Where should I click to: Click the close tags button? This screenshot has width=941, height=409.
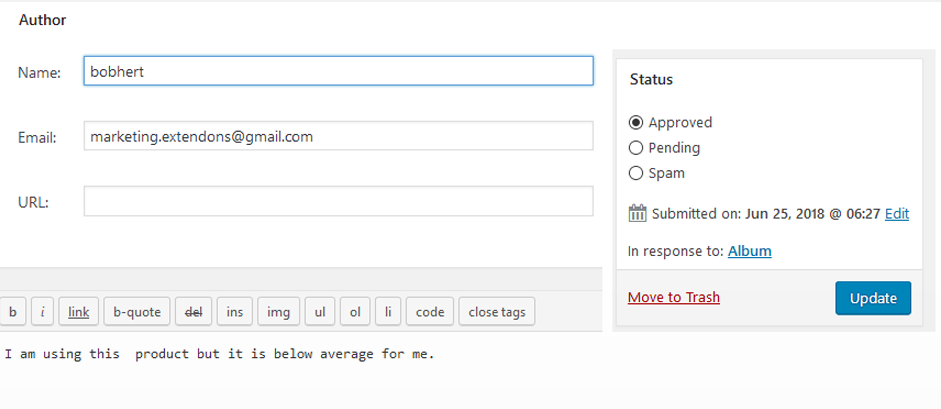pyautogui.click(x=497, y=312)
